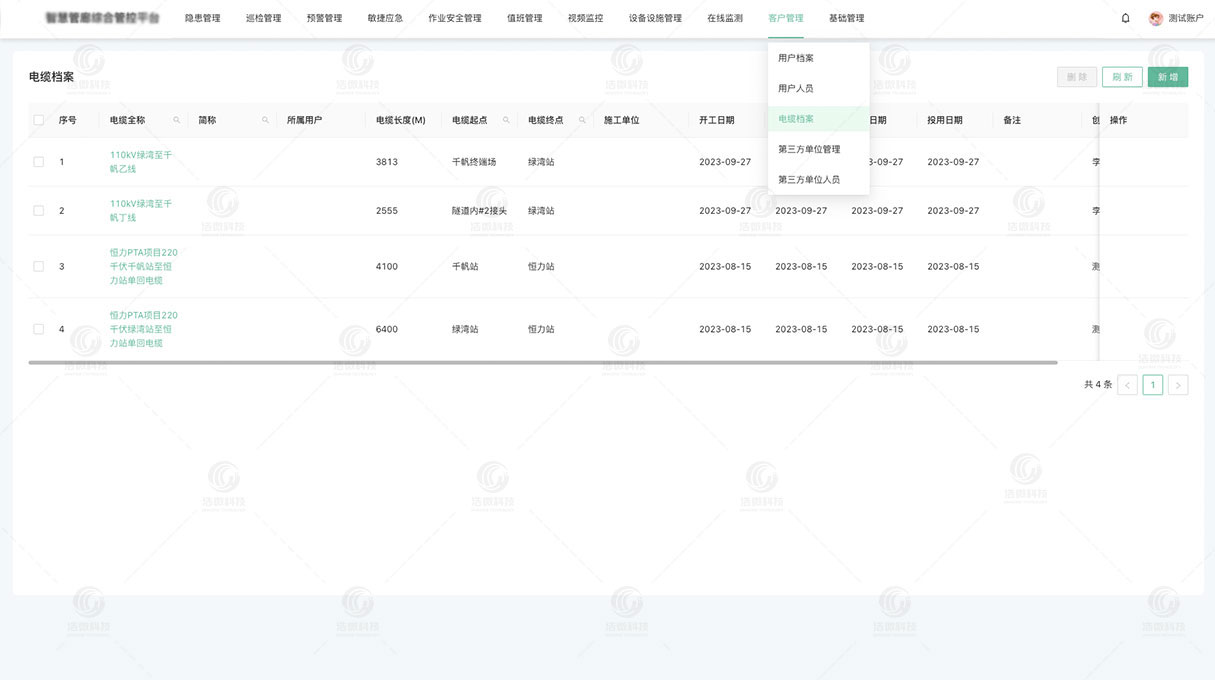Viewport: 1215px width, 680px height.
Task: Go to previous page using the left arrow
Action: point(1127,385)
